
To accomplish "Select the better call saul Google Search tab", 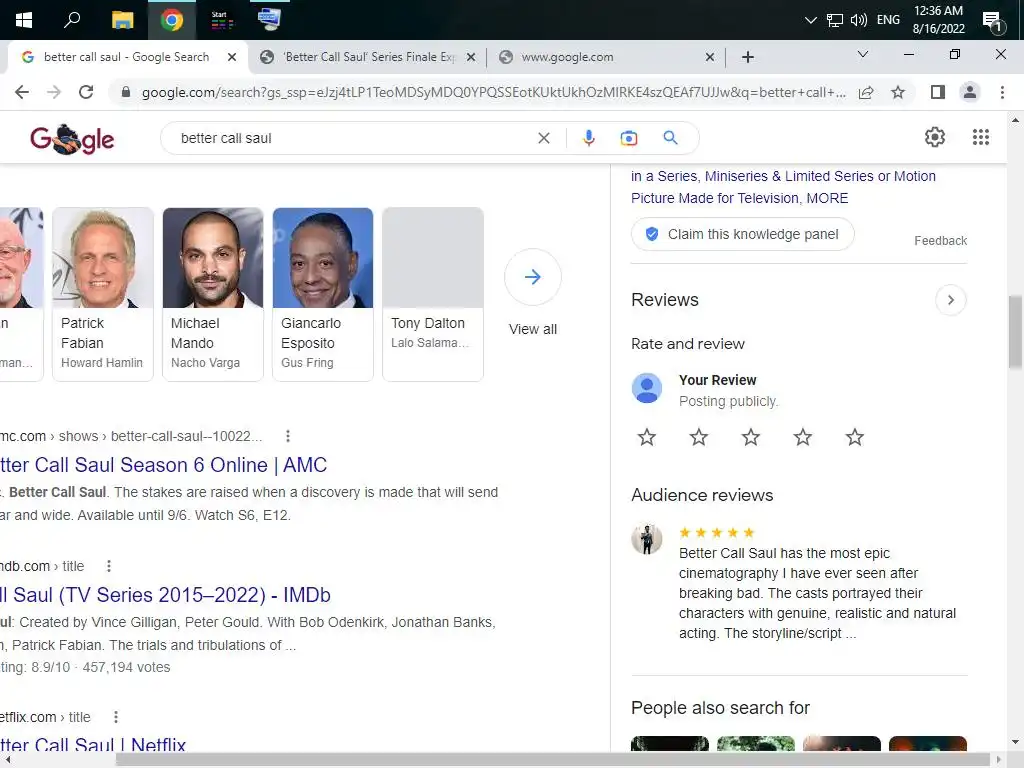I will click(126, 57).
